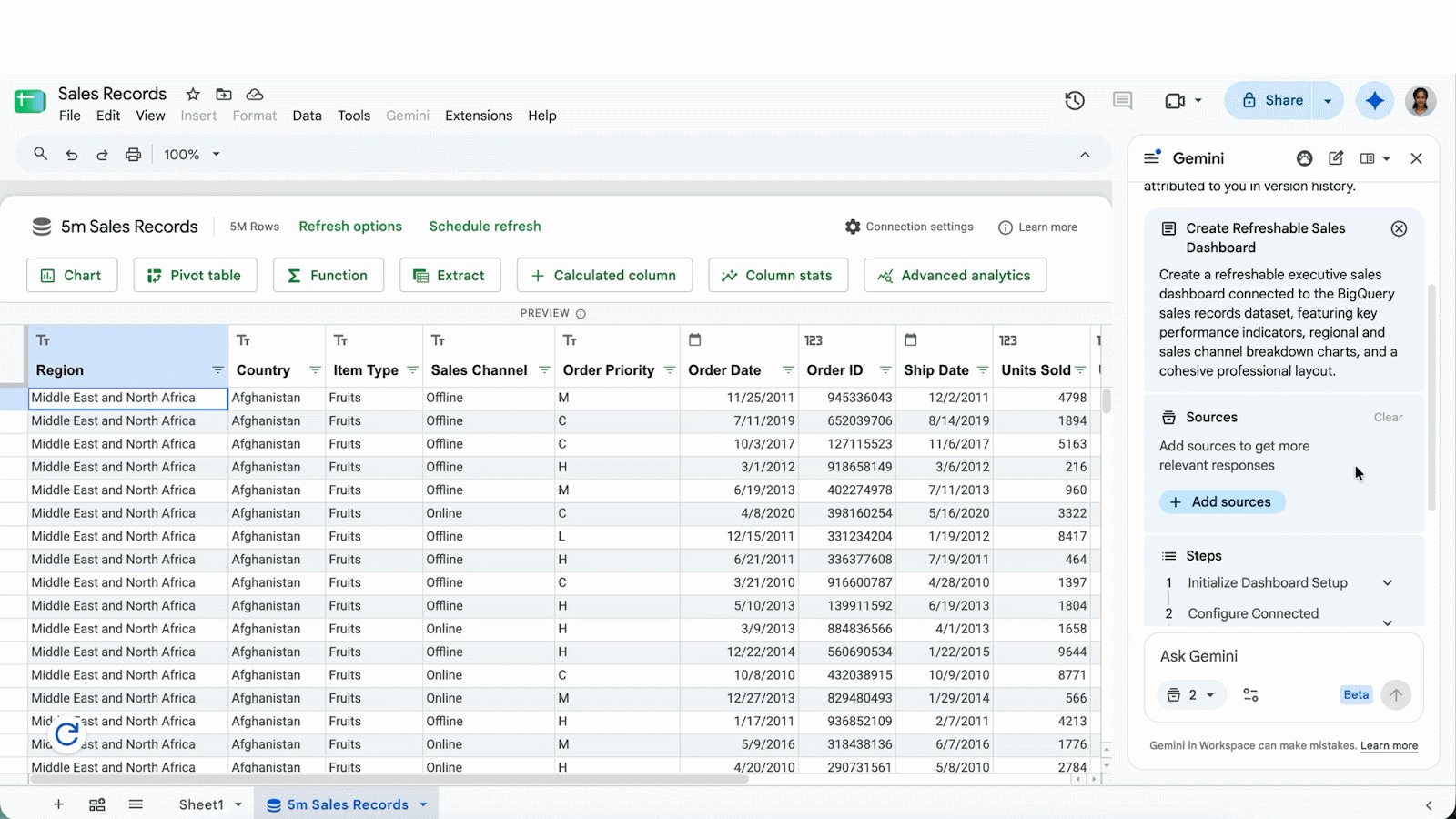Open the Region column filter
The width and height of the screenshot is (1456, 819).
[x=217, y=369]
